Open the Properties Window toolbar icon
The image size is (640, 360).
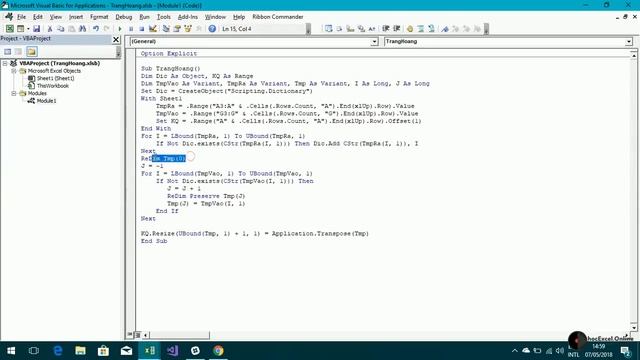[x=177, y=29]
